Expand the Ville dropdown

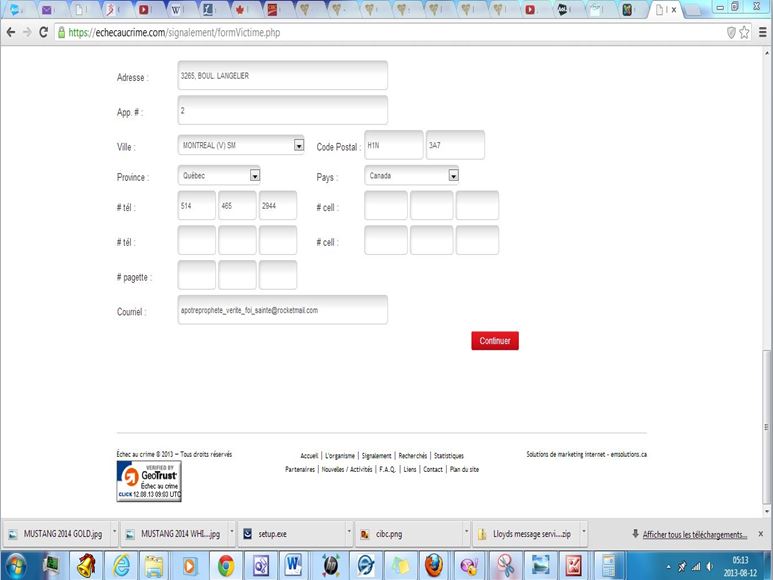pyautogui.click(x=298, y=146)
